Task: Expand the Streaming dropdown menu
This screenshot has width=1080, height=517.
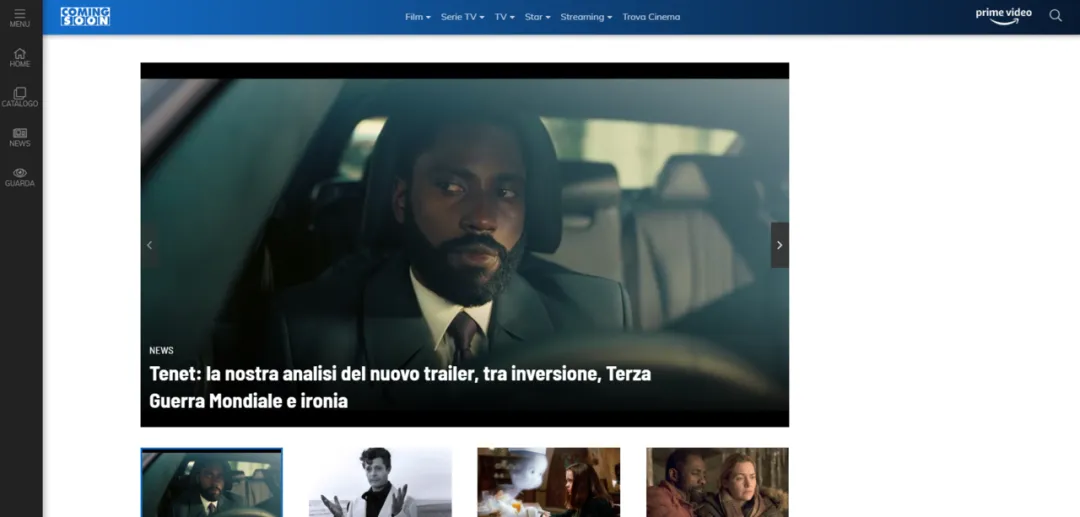Action: (x=585, y=17)
